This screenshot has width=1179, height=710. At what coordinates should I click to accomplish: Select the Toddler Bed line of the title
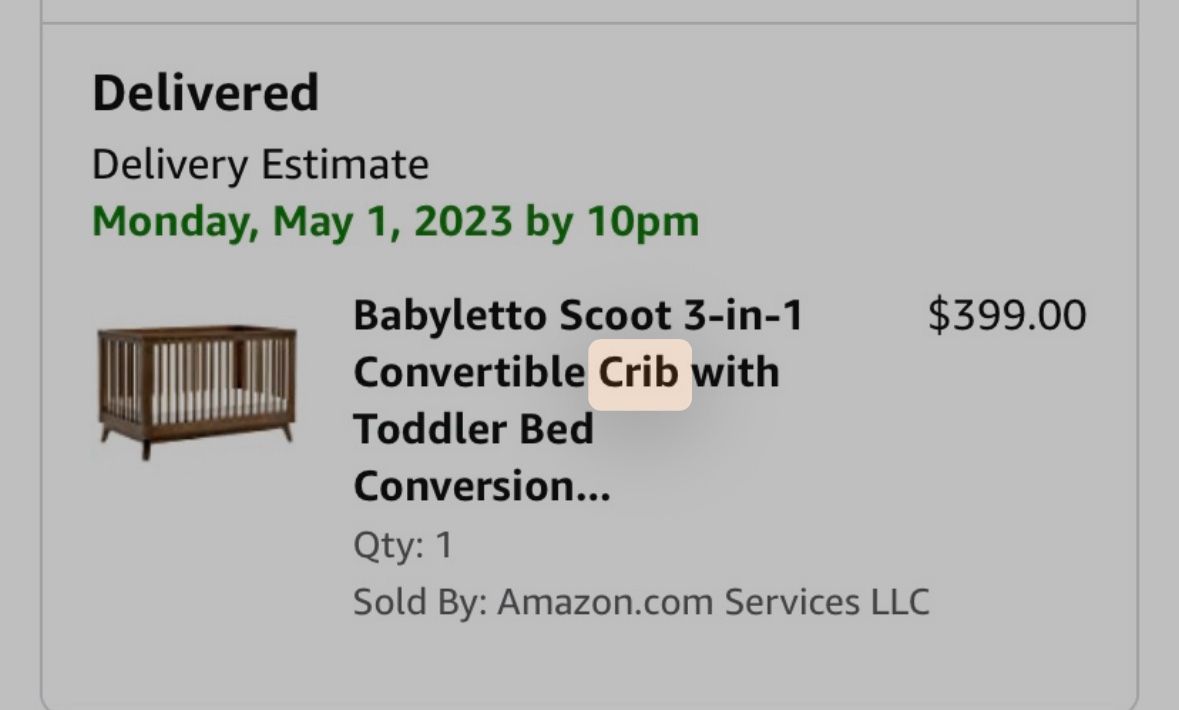tap(473, 429)
